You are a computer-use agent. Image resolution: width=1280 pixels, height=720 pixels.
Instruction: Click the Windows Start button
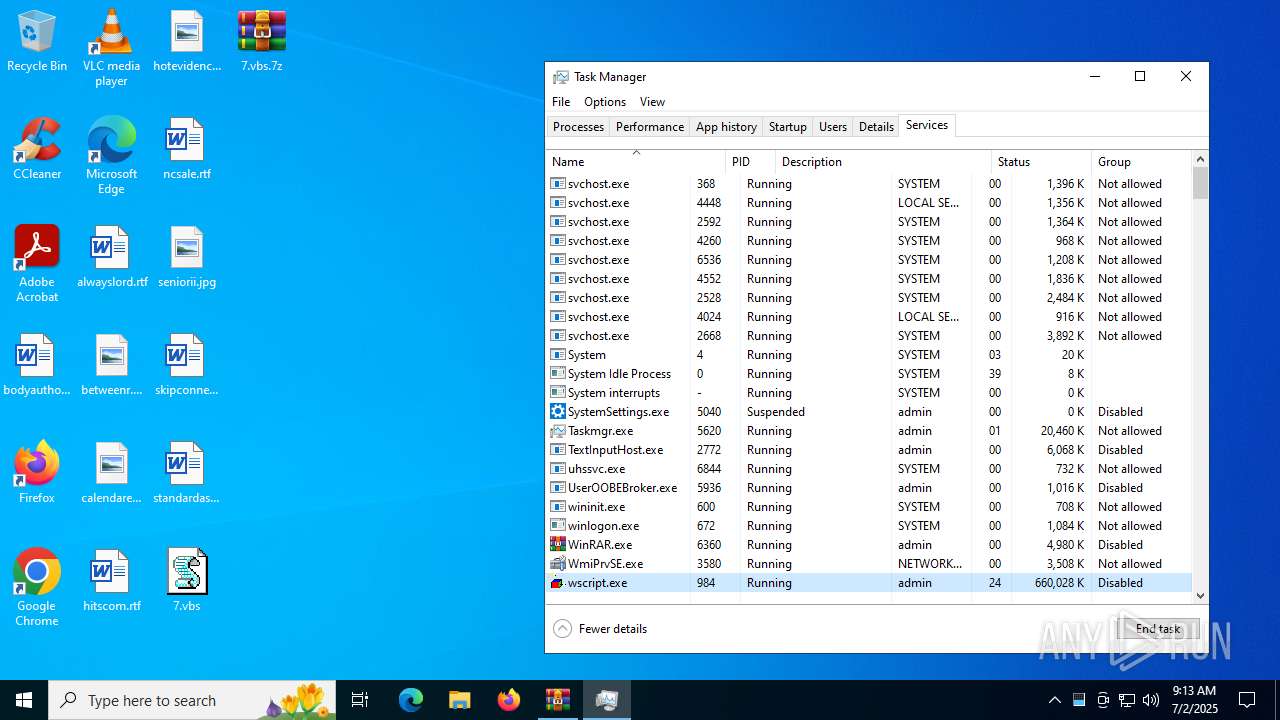click(x=24, y=700)
